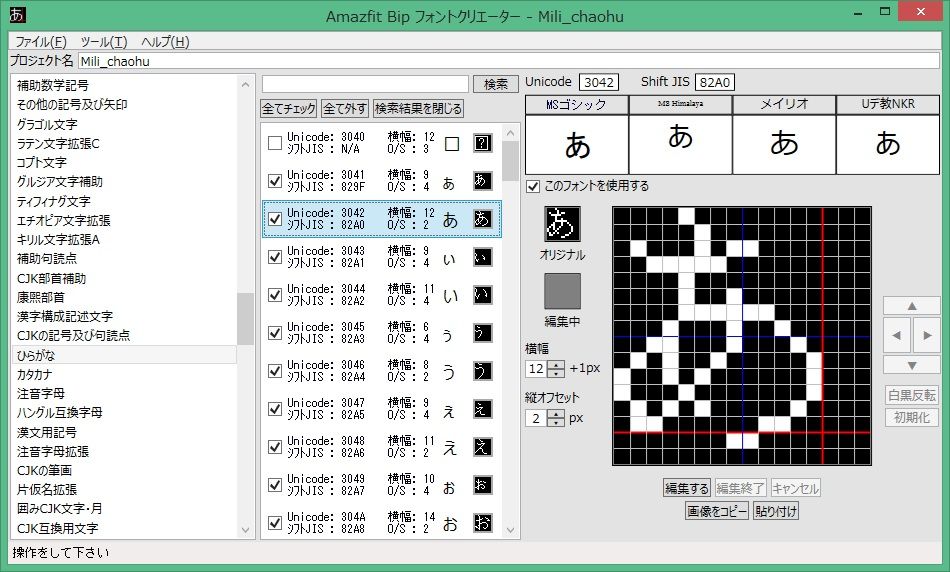Screen dimensions: 950x572
Task: Open the ファイル(F) menu
Action: pos(41,42)
